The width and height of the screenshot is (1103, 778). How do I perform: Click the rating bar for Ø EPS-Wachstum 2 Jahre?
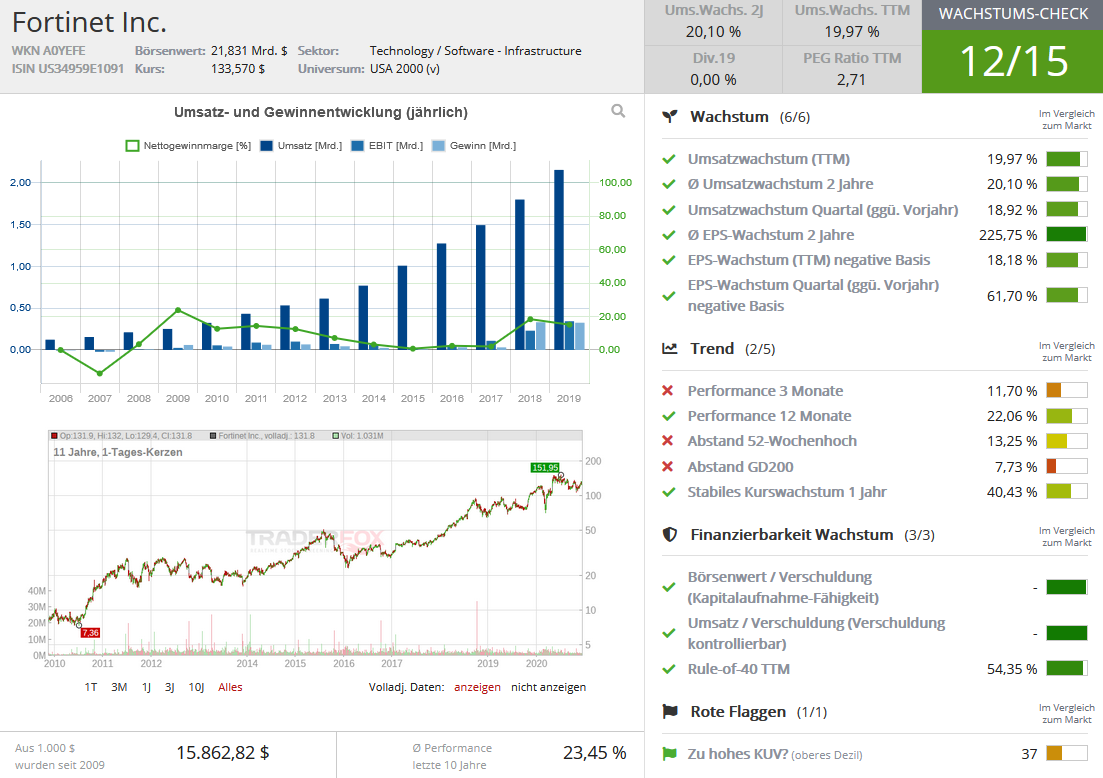(1066, 235)
